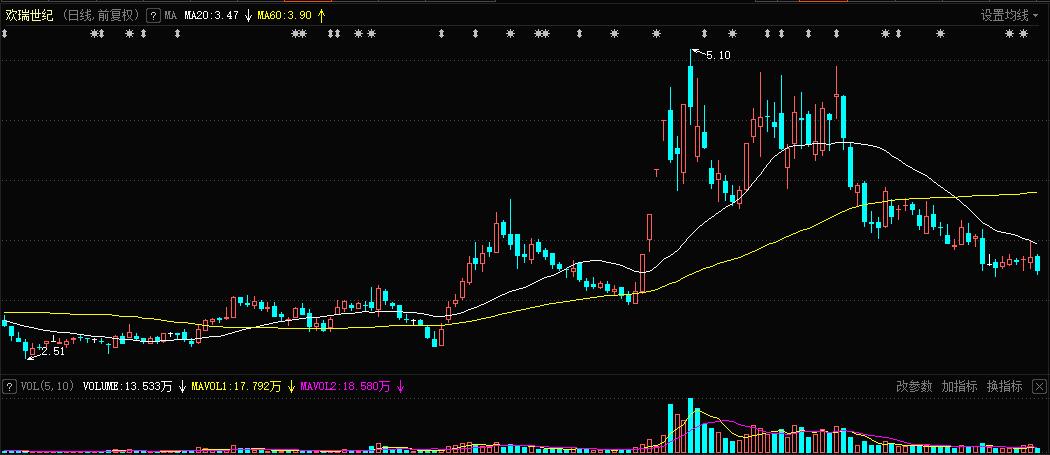Viewport: 1050px width, 455px height.
Task: Open the 日线, 前复权 period selector
Action: 102,16
